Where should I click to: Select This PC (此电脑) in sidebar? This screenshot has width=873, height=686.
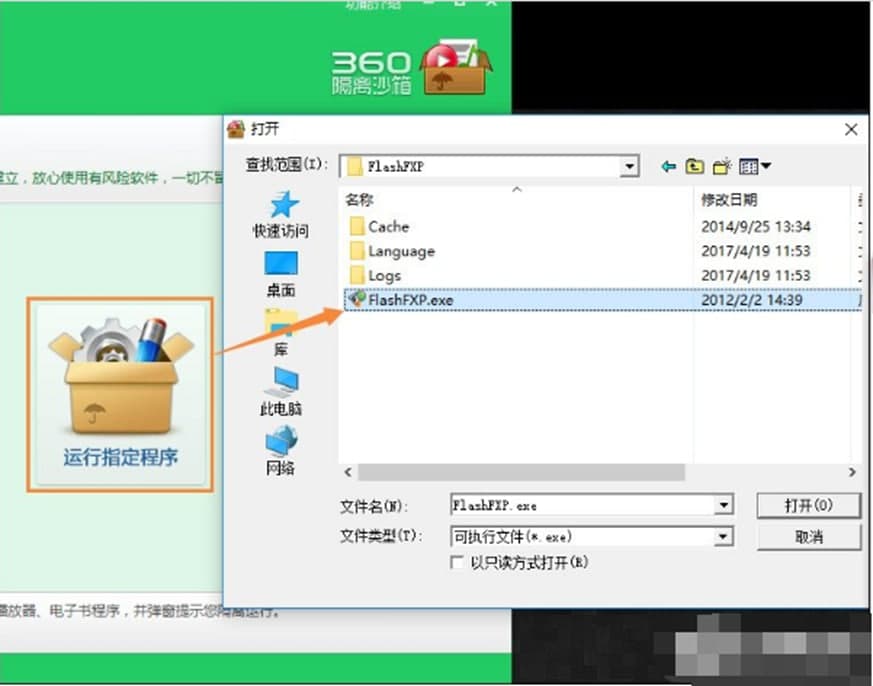pos(281,391)
